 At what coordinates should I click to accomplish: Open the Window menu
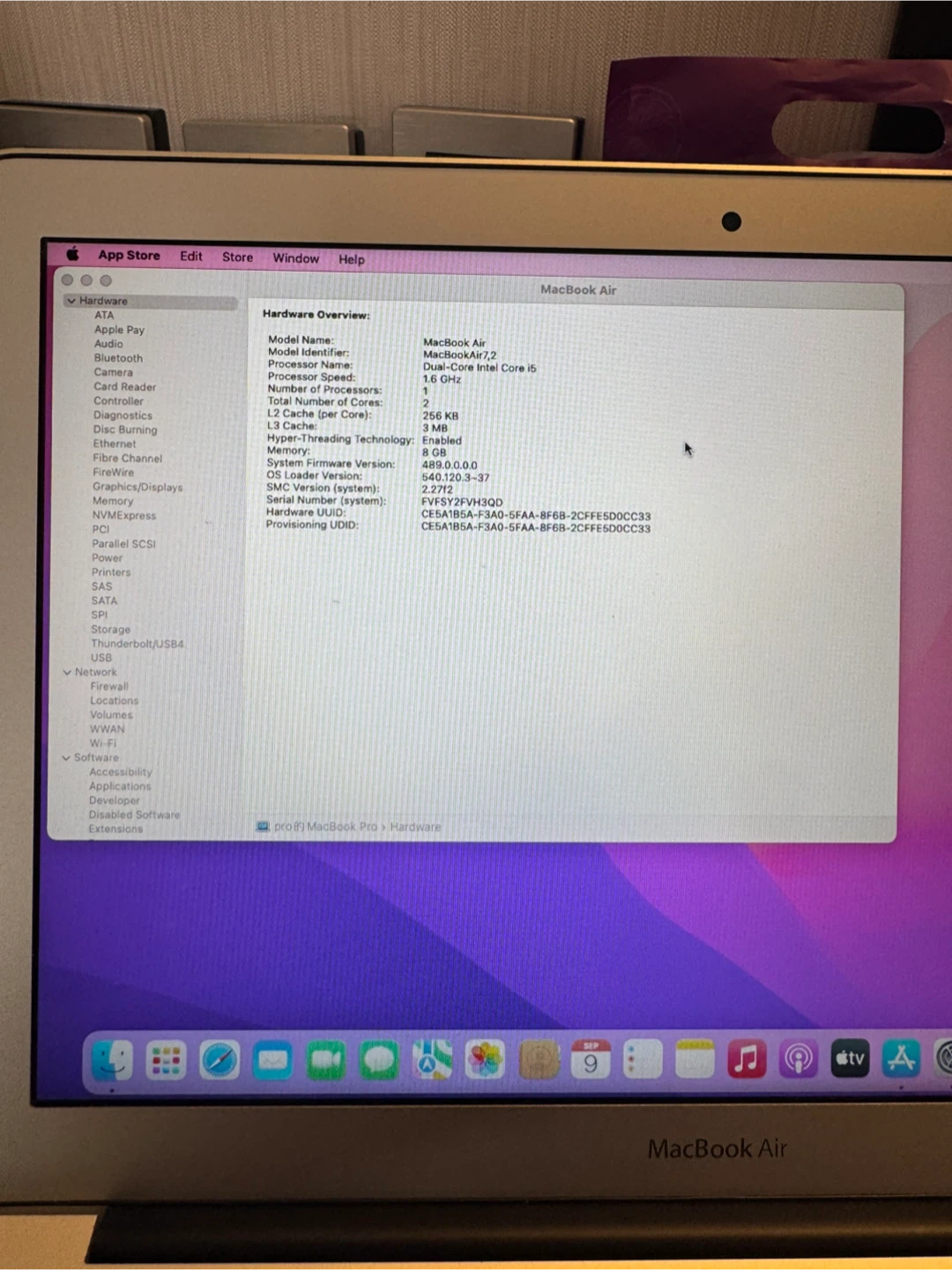[x=295, y=258]
